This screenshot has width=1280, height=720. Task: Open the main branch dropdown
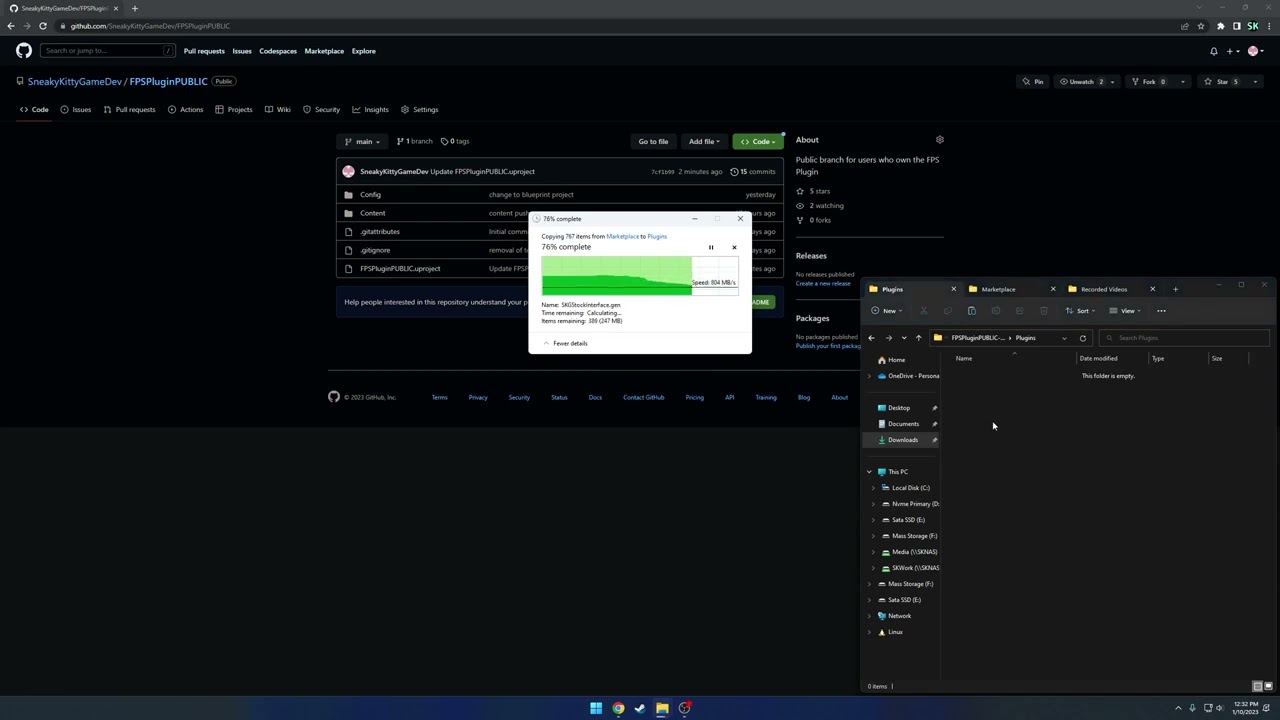(x=363, y=141)
